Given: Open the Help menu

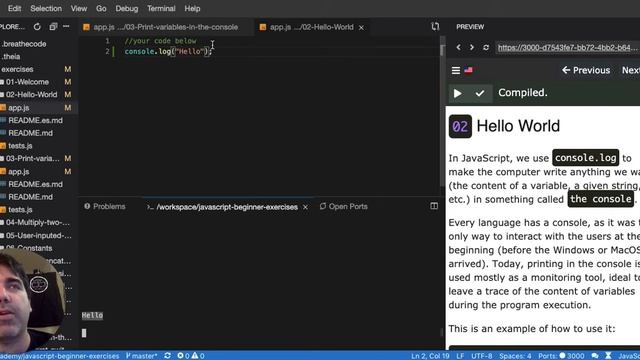Looking at the screenshot, I should pyautogui.click(x=192, y=8).
